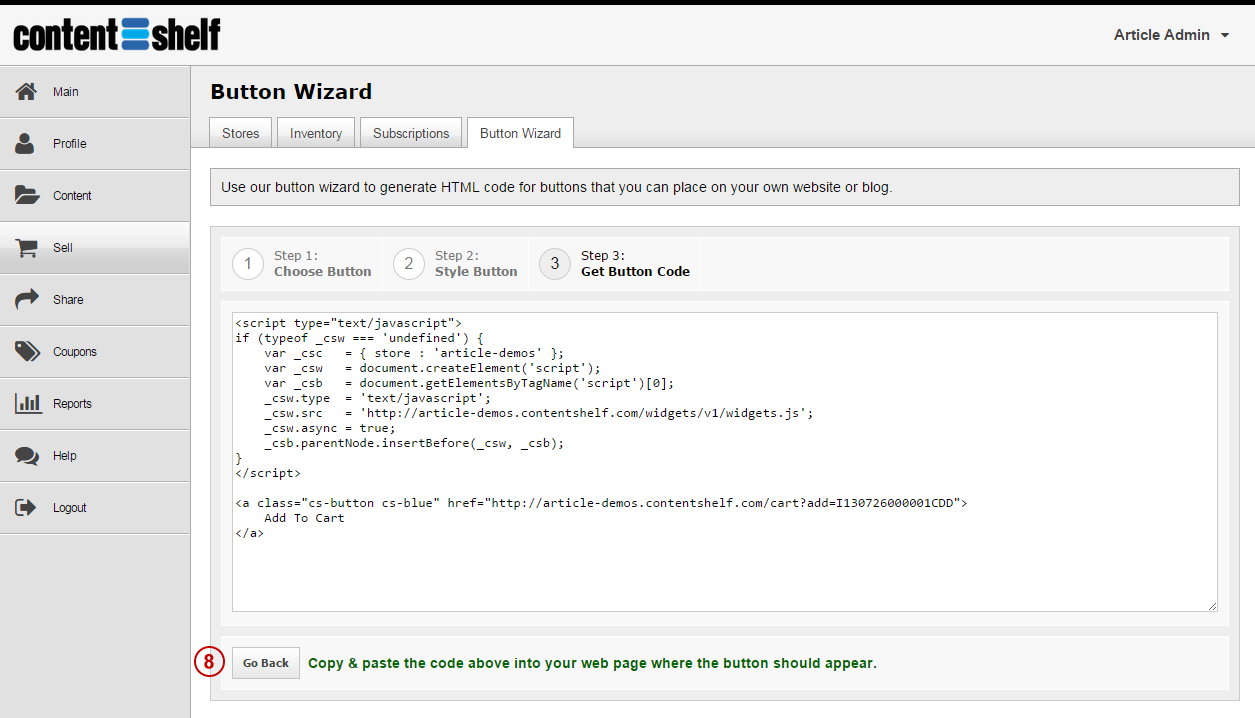This screenshot has height=718, width=1255.
Task: Select Step 3: Get Button Code
Action: (615, 264)
